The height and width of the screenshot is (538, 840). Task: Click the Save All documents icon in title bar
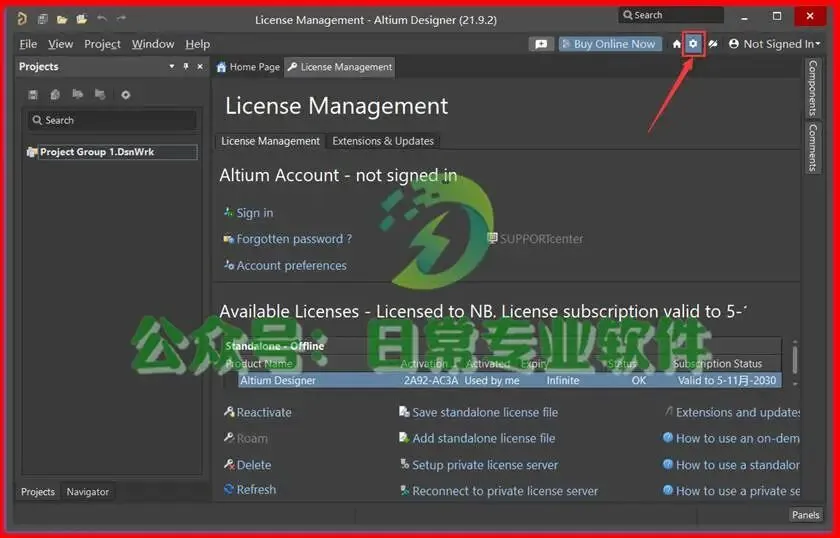tap(42, 19)
